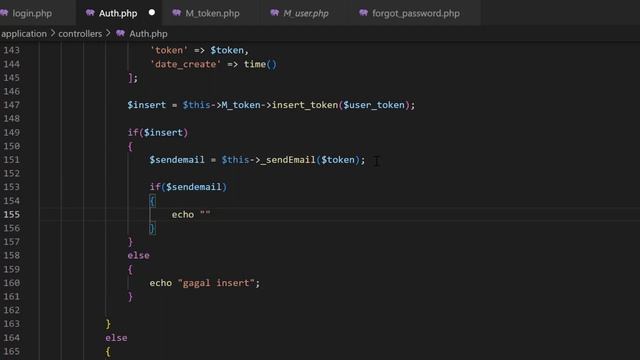Click closing brace on line 163
This screenshot has height=360, width=640.
108,324
